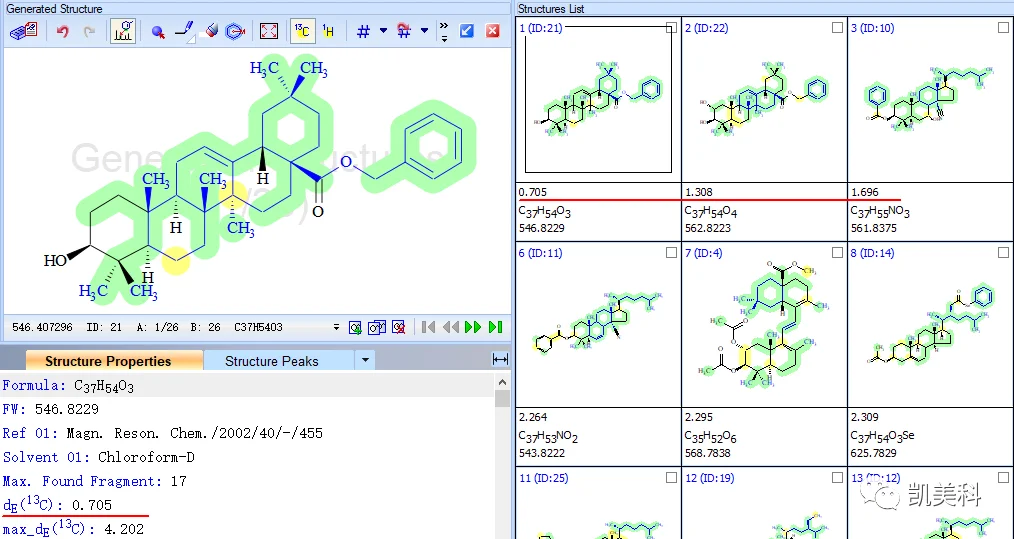Open the tab list dropdown arrow
Viewport: 1014px width, 539px height.
point(365,360)
